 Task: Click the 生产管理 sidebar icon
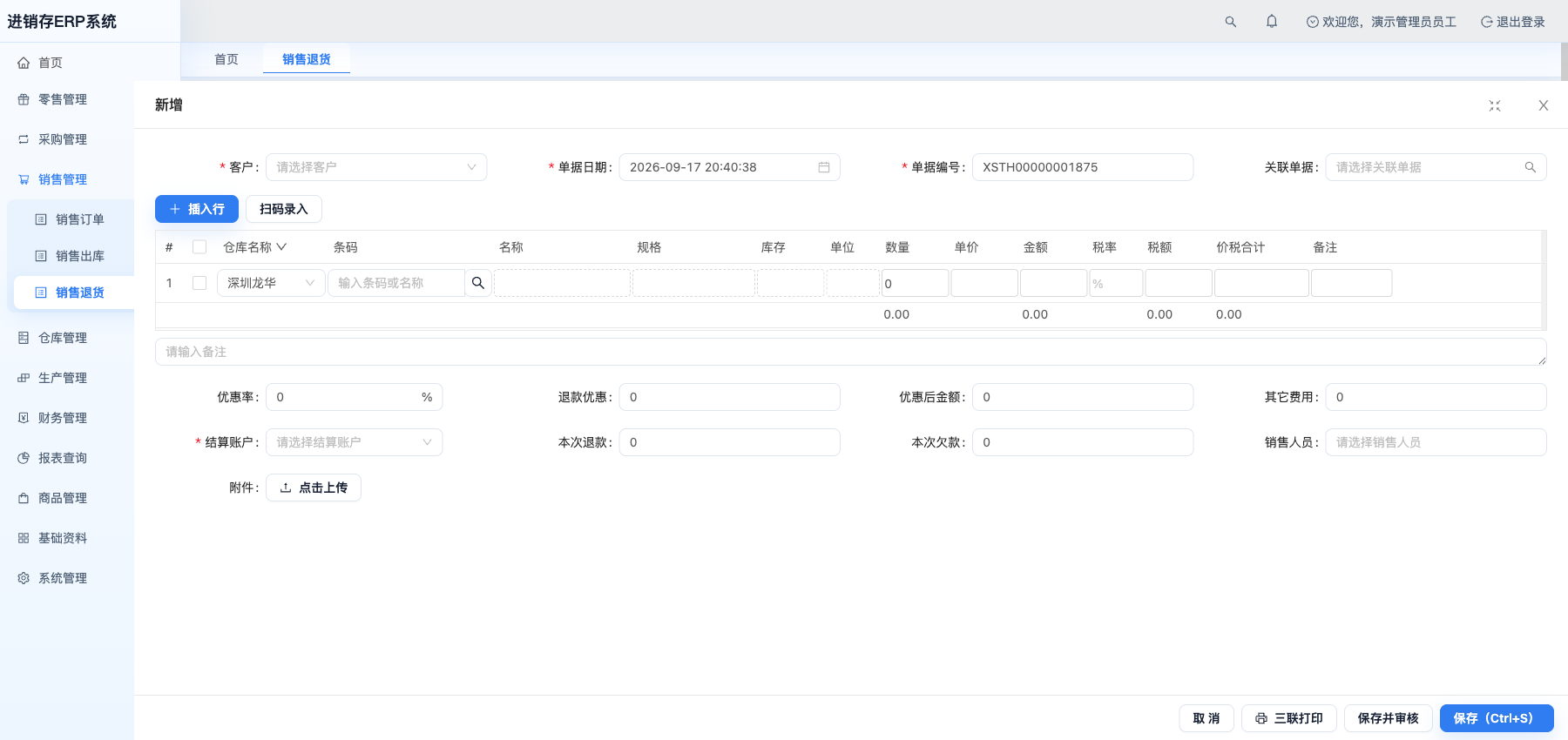click(x=24, y=378)
